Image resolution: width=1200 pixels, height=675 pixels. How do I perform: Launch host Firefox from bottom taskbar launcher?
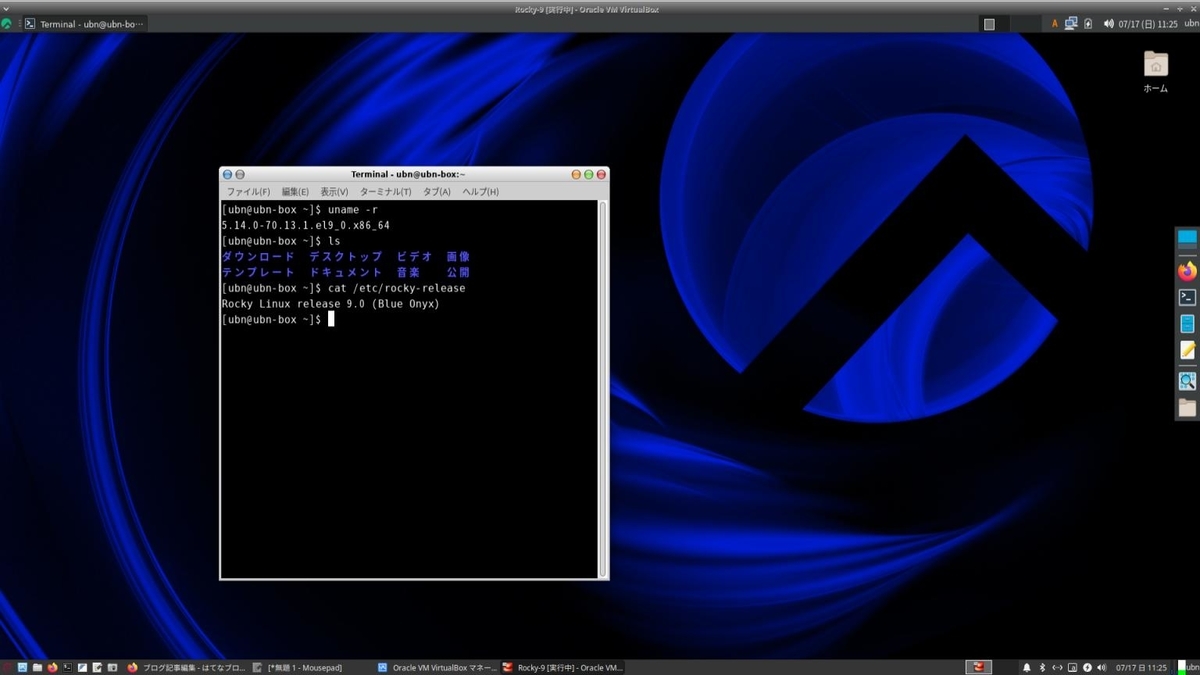click(52, 667)
